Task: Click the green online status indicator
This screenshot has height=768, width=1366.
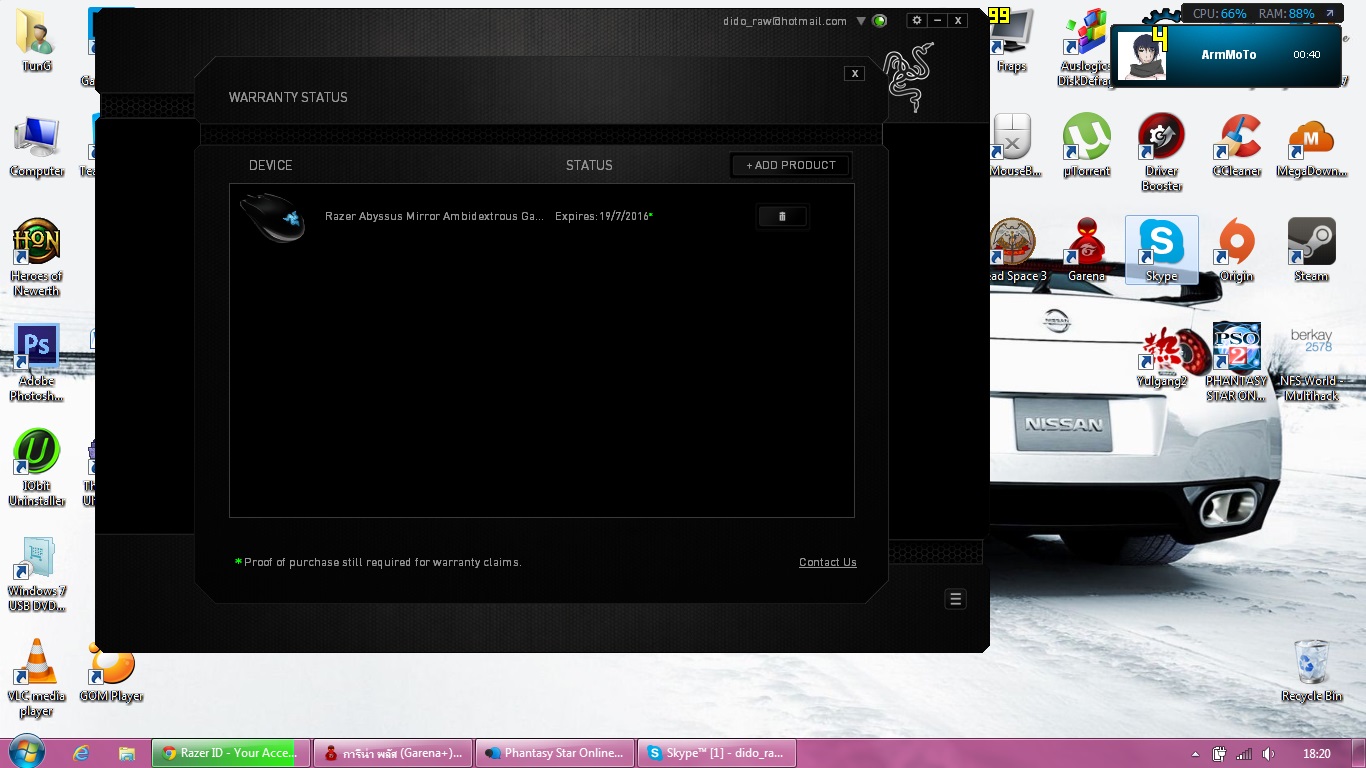Action: coord(879,20)
